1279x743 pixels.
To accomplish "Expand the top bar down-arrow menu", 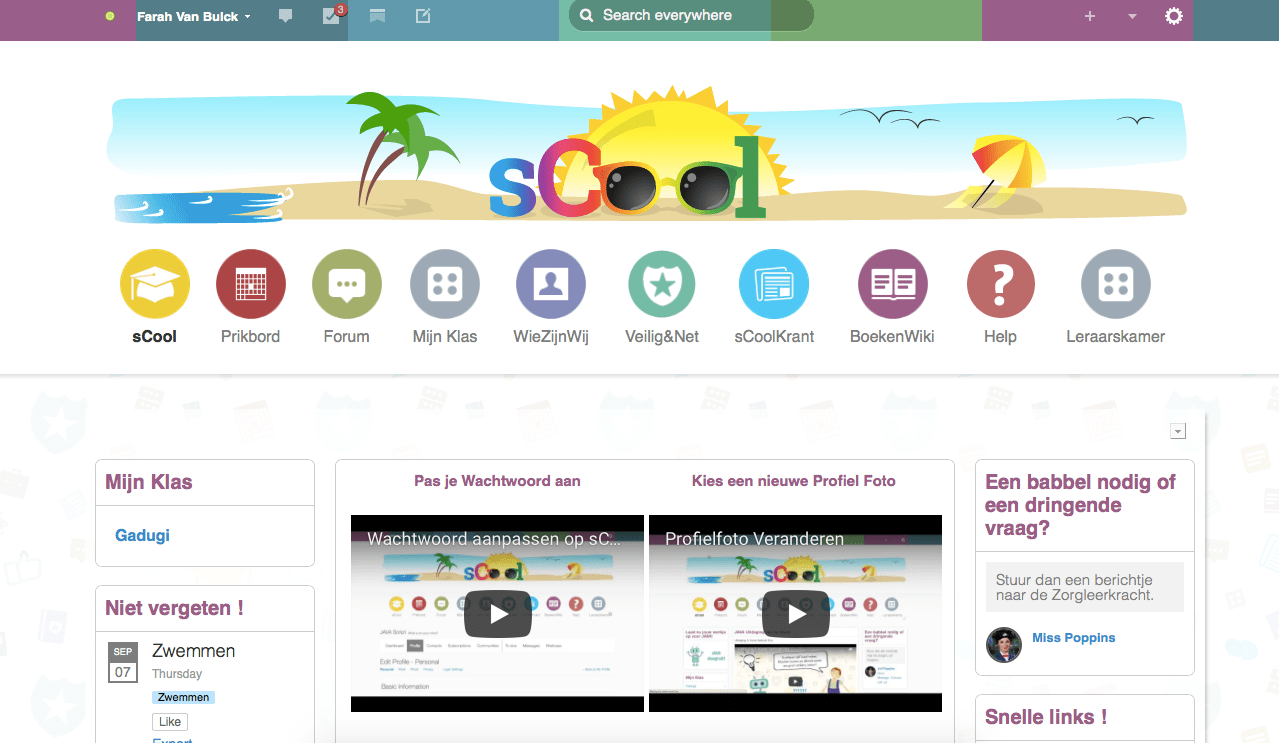I will click(x=1132, y=16).
